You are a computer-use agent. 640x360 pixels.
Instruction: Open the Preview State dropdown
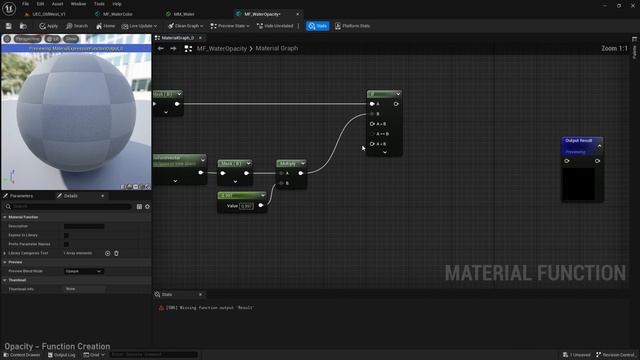point(230,26)
